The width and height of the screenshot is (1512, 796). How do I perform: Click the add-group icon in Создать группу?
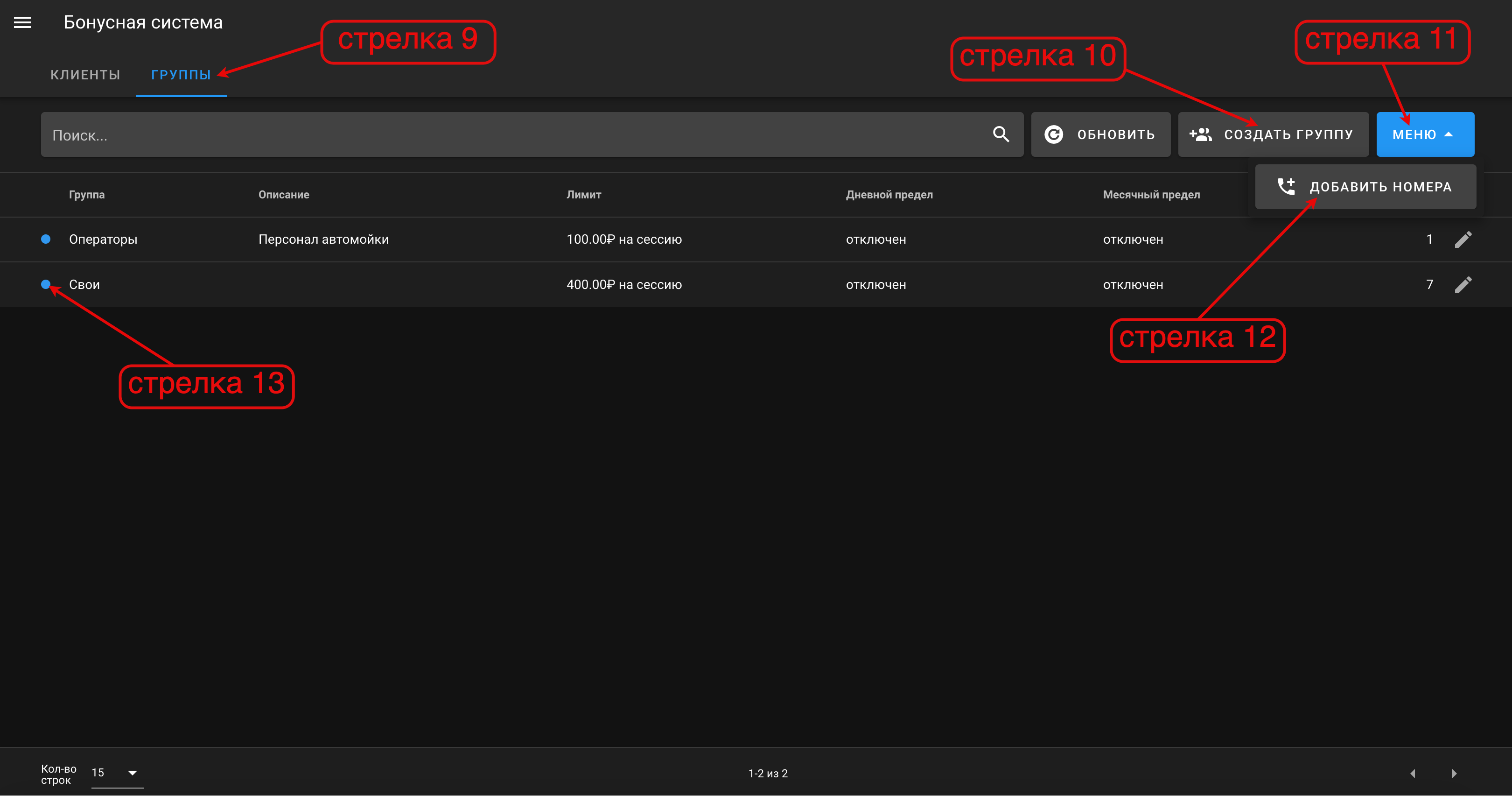pyautogui.click(x=1200, y=134)
